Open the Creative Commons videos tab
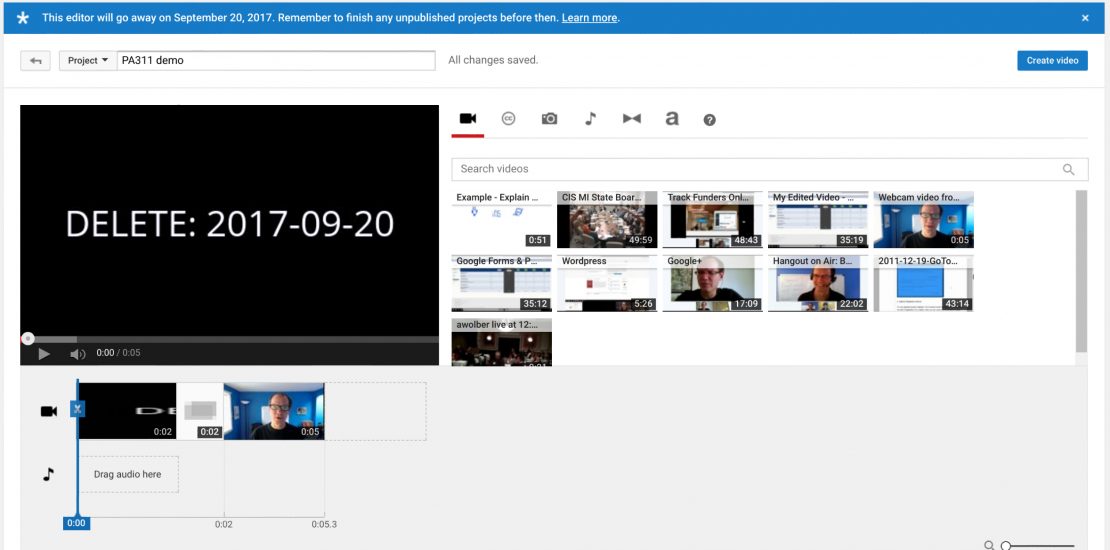The image size is (1110, 550). [508, 119]
